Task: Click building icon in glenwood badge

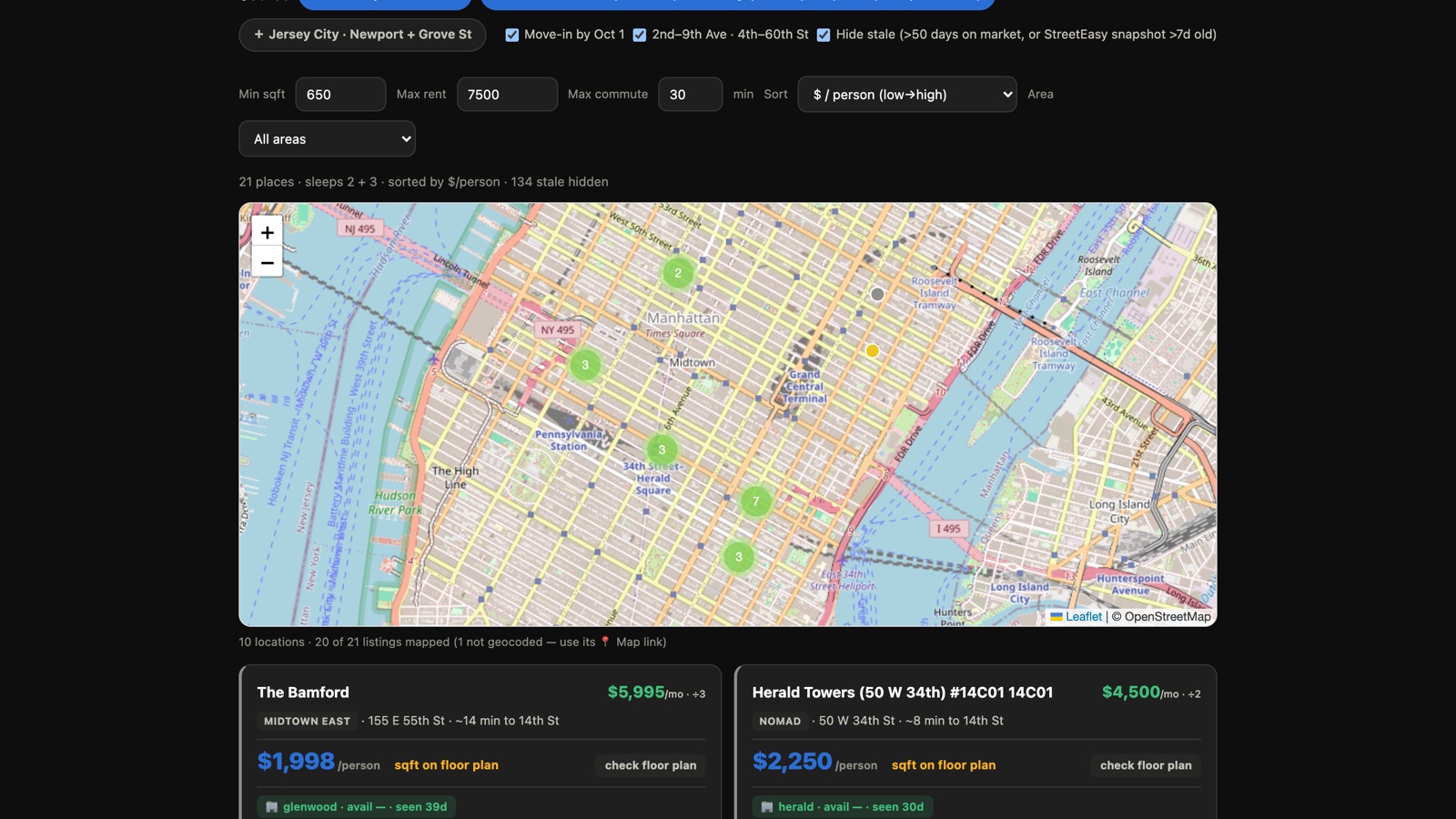Action: coord(271,807)
